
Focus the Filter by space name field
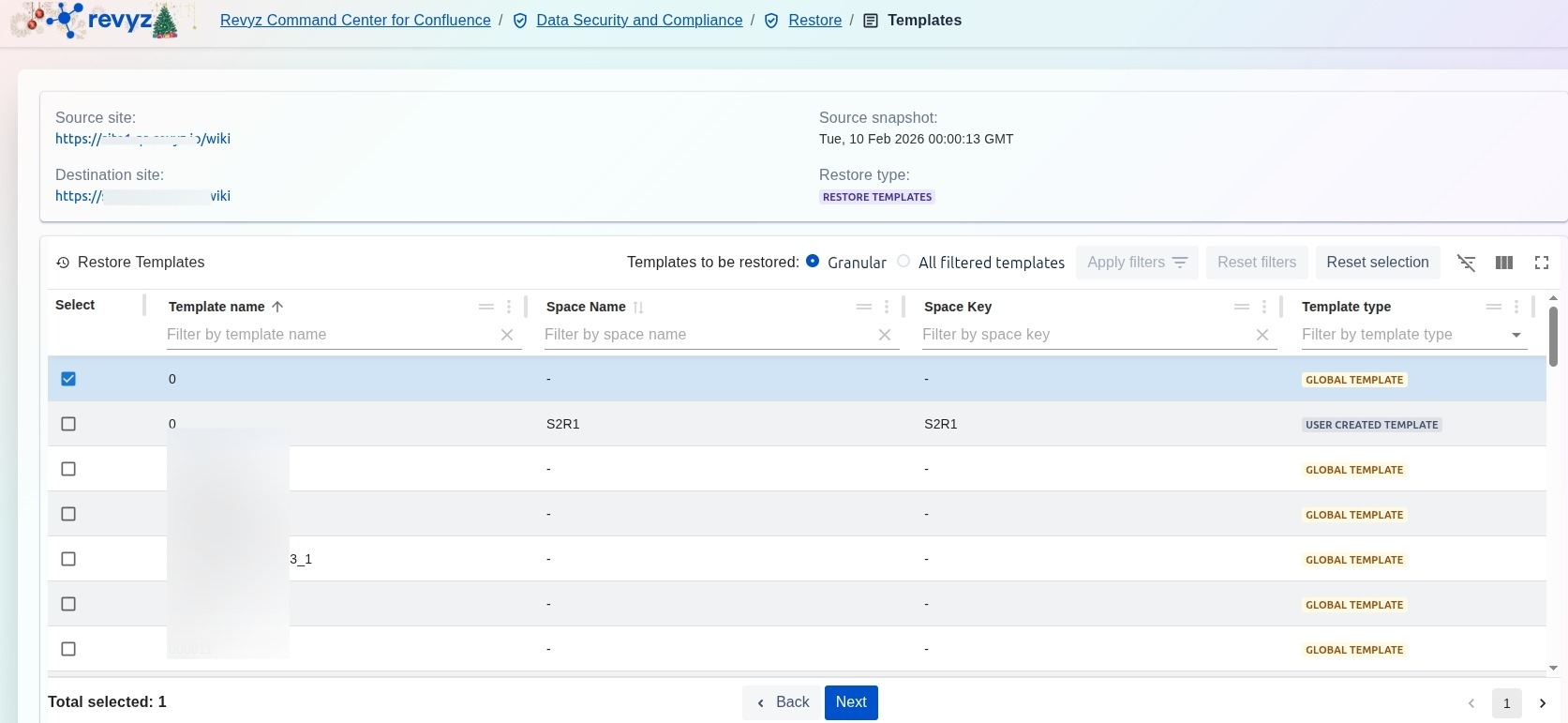tap(708, 335)
